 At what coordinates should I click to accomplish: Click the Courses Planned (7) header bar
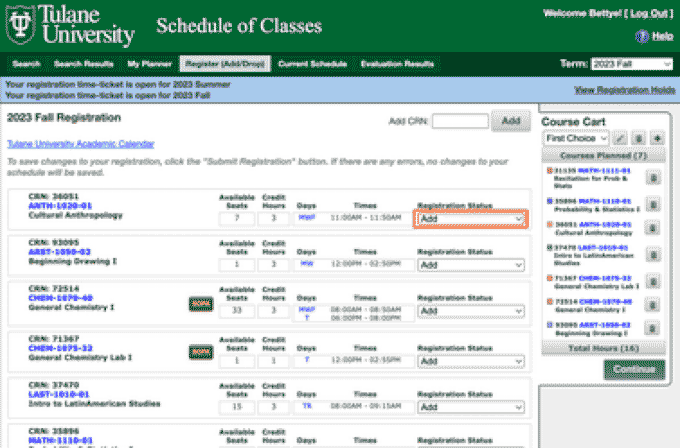pos(603,155)
